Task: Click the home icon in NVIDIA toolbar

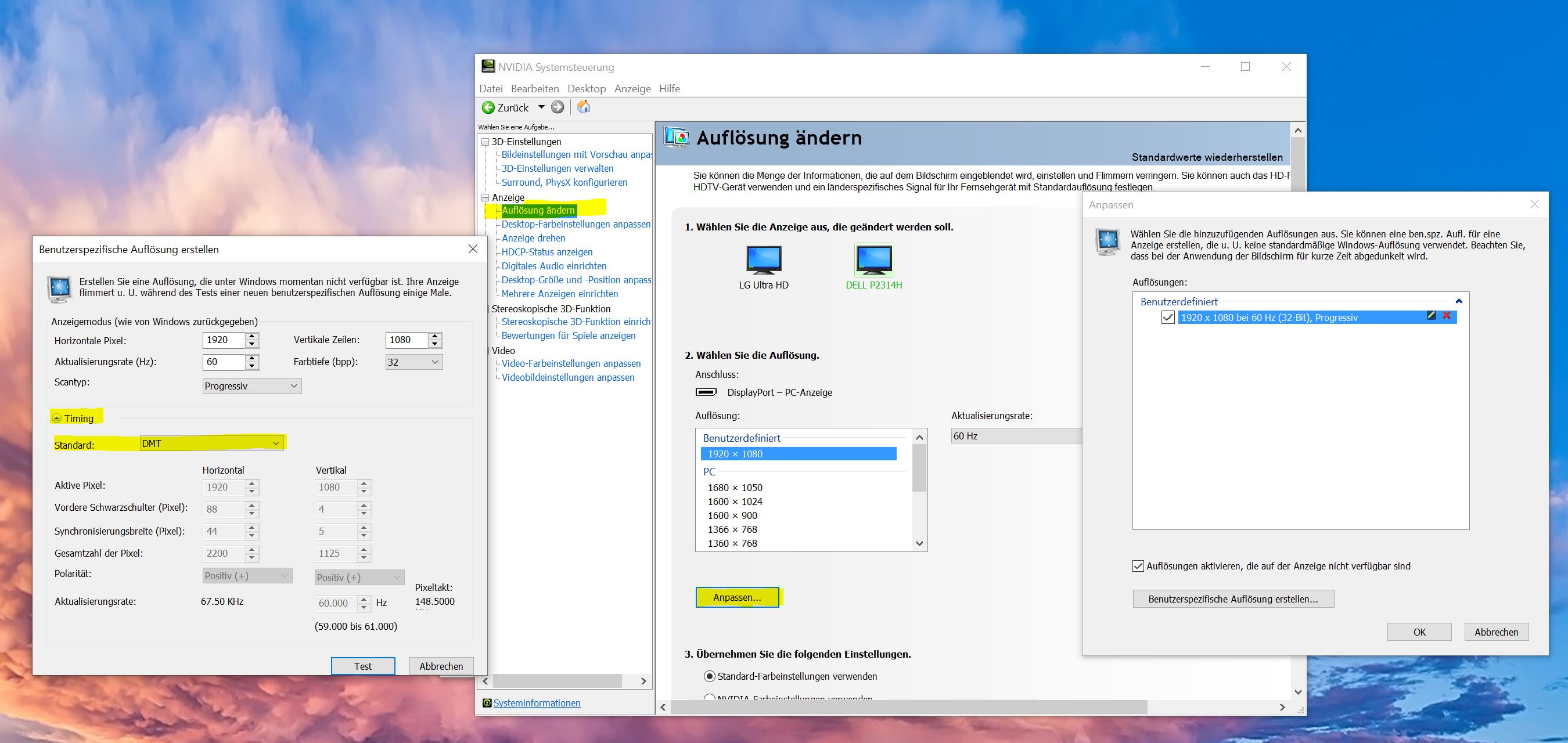Action: [x=584, y=107]
